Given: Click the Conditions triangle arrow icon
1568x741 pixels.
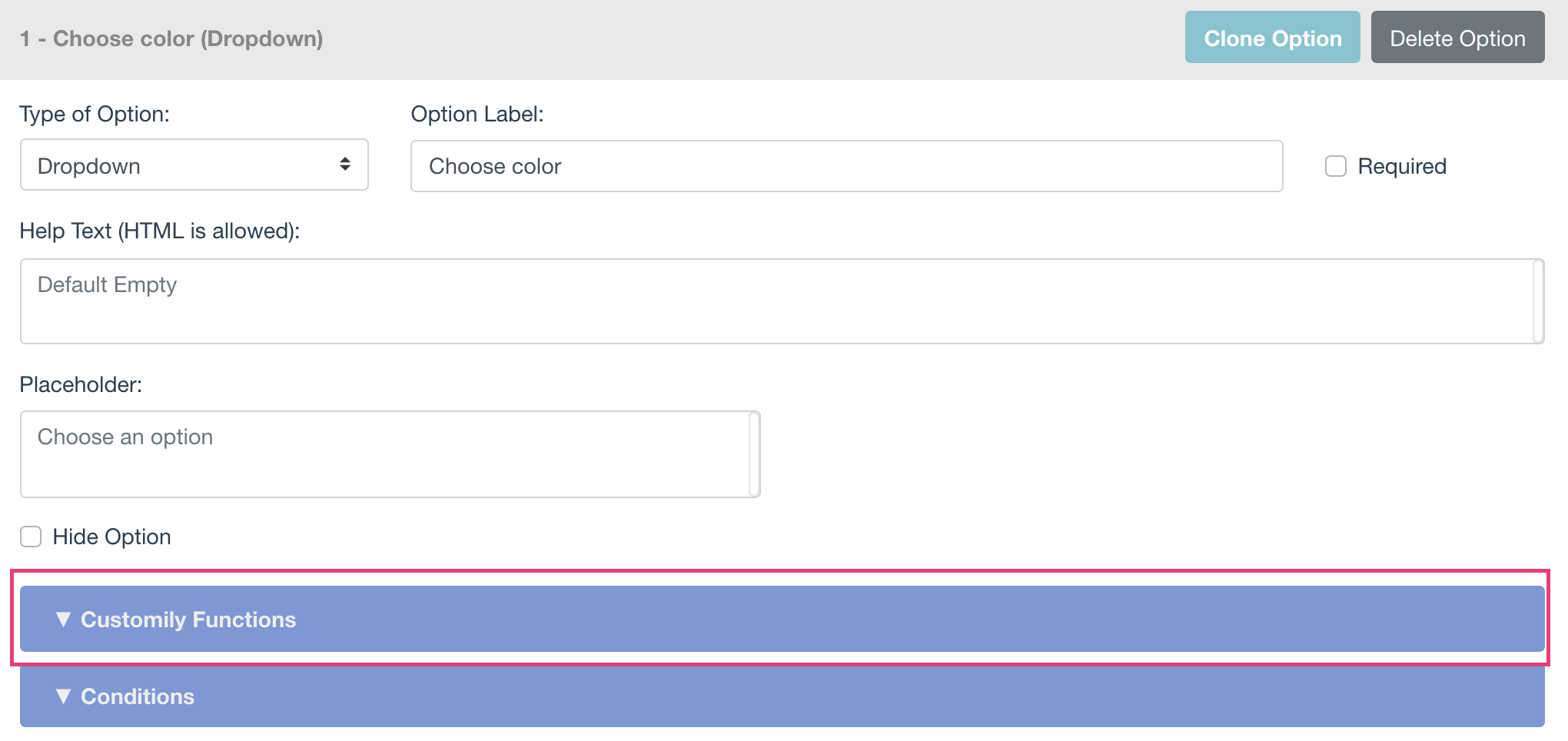Looking at the screenshot, I should (64, 696).
